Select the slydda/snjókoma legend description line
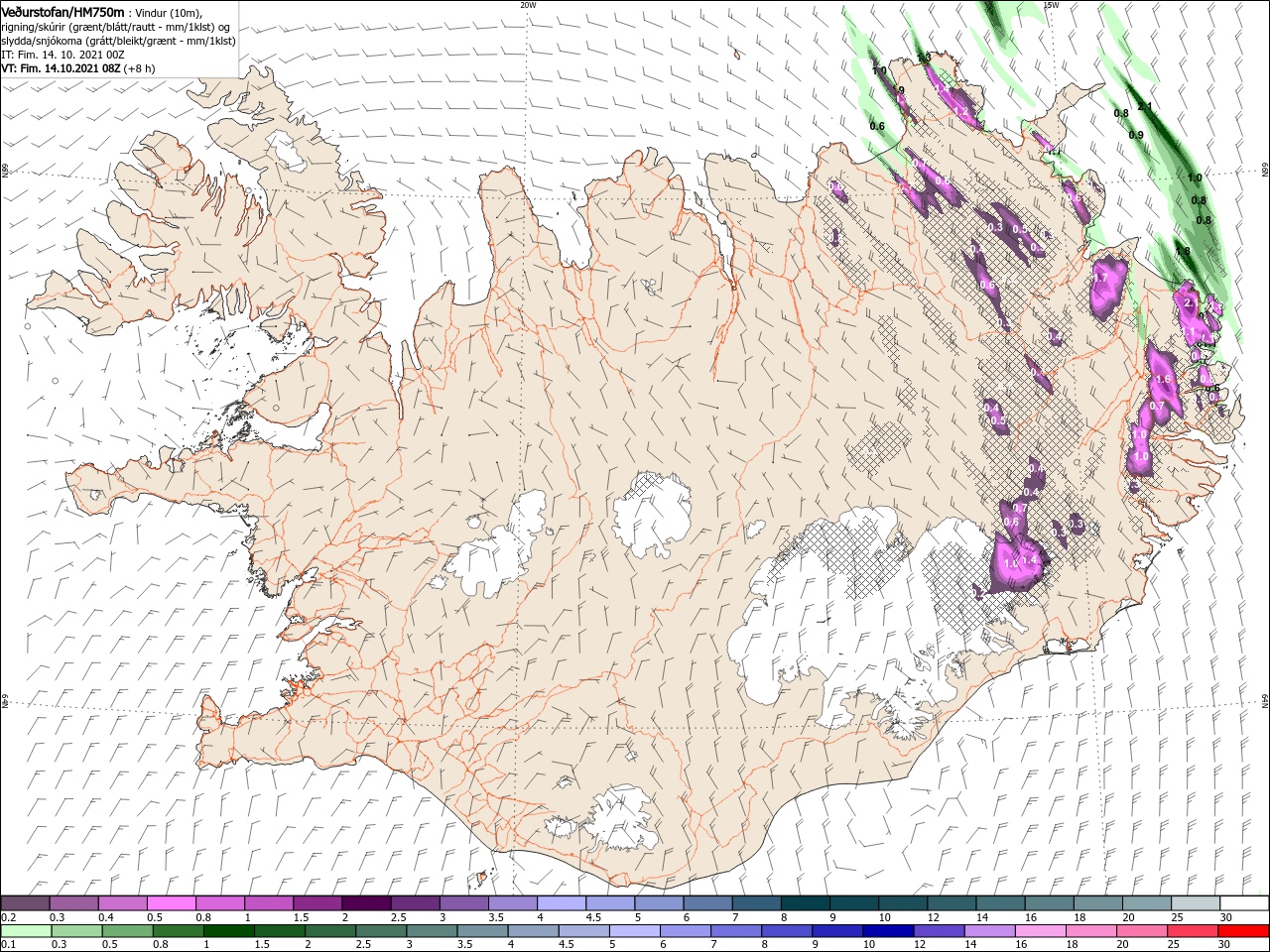1270x952 pixels. coord(118,41)
